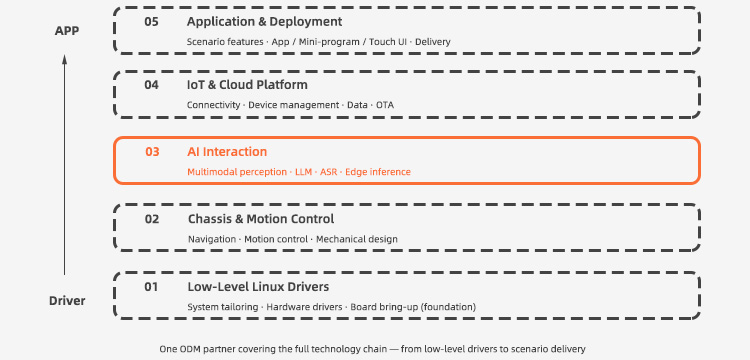Click the One ODM partner caption text
Image resolution: width=750 pixels, height=360 pixels.
tap(372, 349)
